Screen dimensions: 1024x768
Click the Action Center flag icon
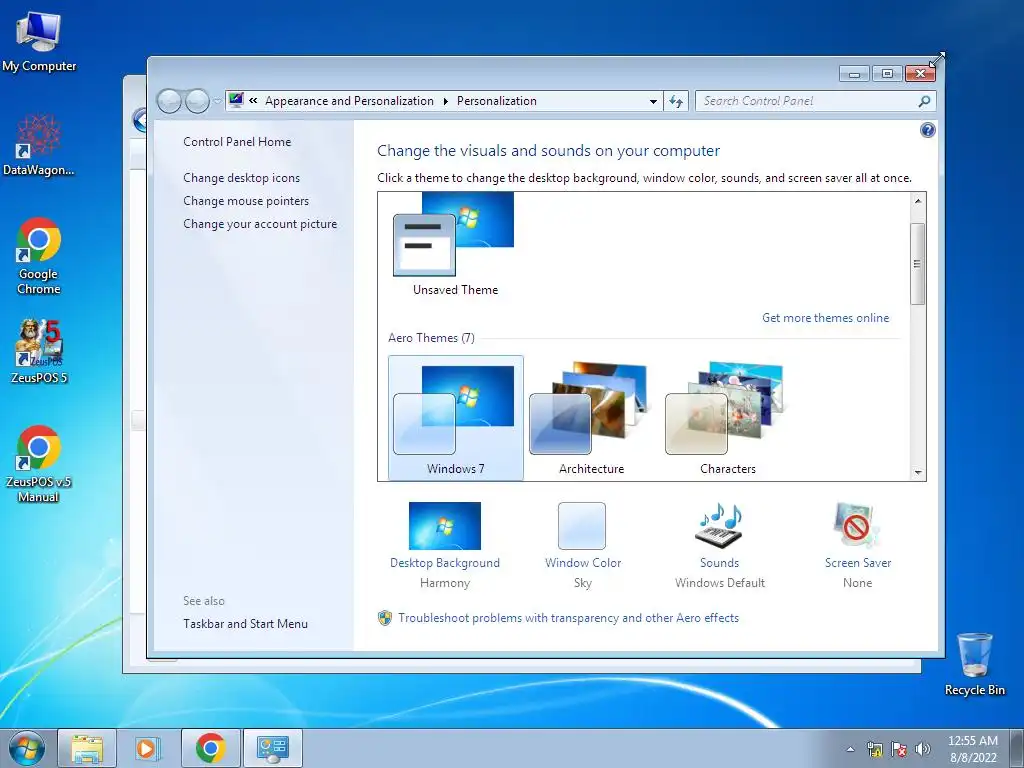[899, 749]
